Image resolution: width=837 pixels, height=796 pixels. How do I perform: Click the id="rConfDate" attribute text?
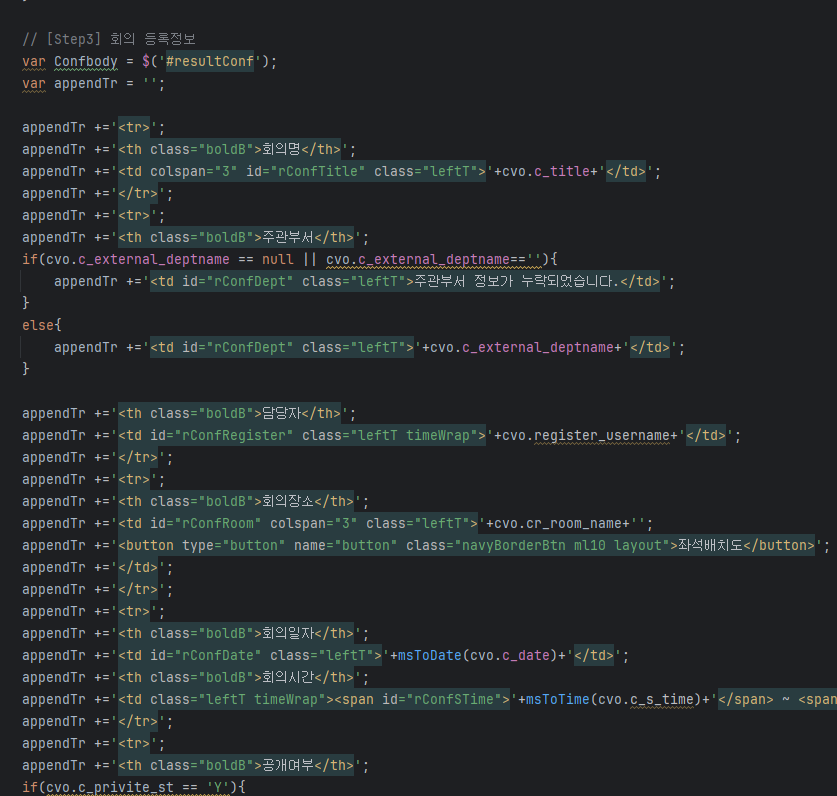(x=206, y=656)
